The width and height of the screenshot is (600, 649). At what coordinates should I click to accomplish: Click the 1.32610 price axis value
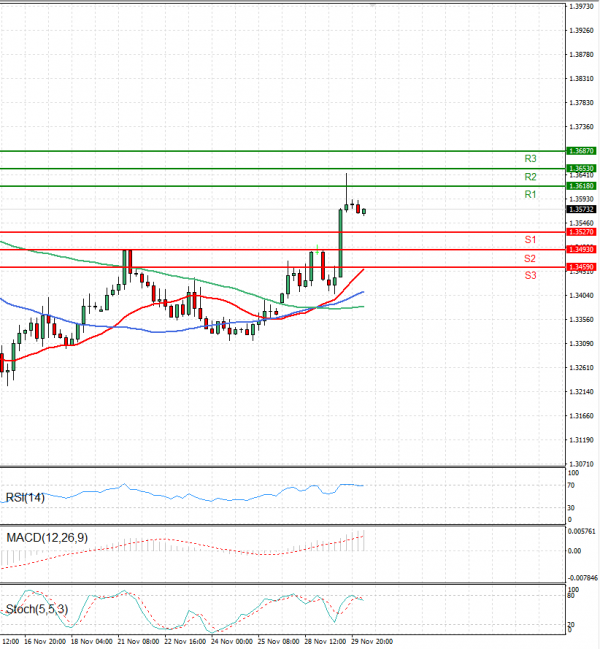[x=581, y=368]
